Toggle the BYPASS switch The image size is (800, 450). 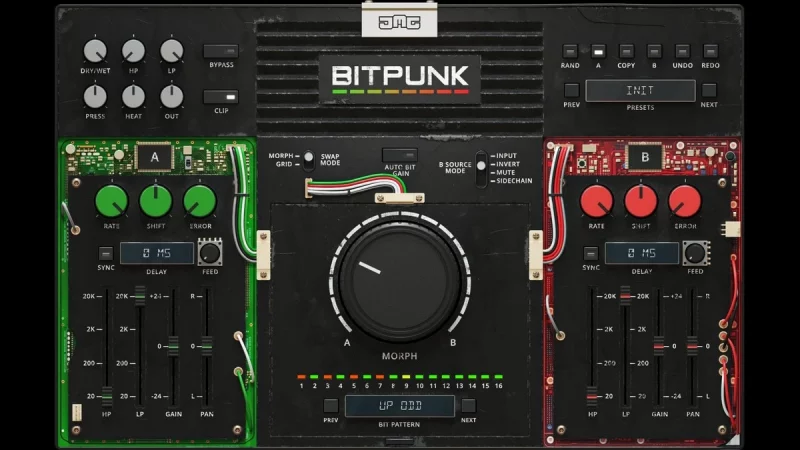pos(221,51)
